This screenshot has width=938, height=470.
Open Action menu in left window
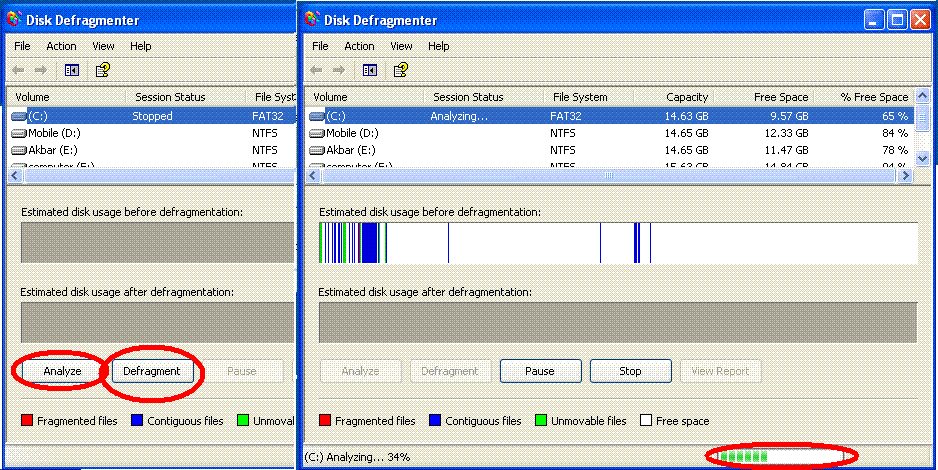pos(62,46)
